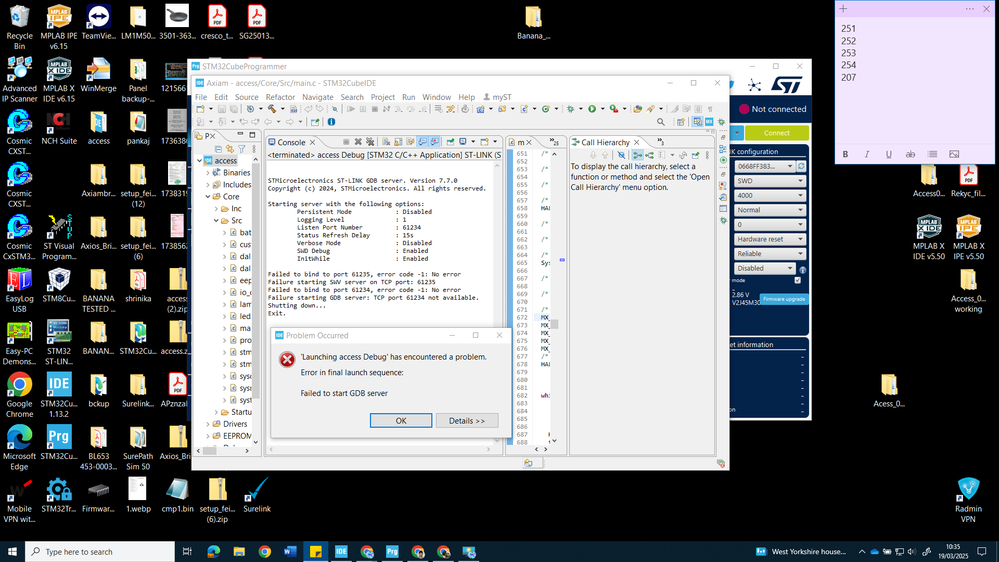Click STM32CubeIDE icon on the Windows taskbar
The width and height of the screenshot is (999, 562).
pos(341,552)
